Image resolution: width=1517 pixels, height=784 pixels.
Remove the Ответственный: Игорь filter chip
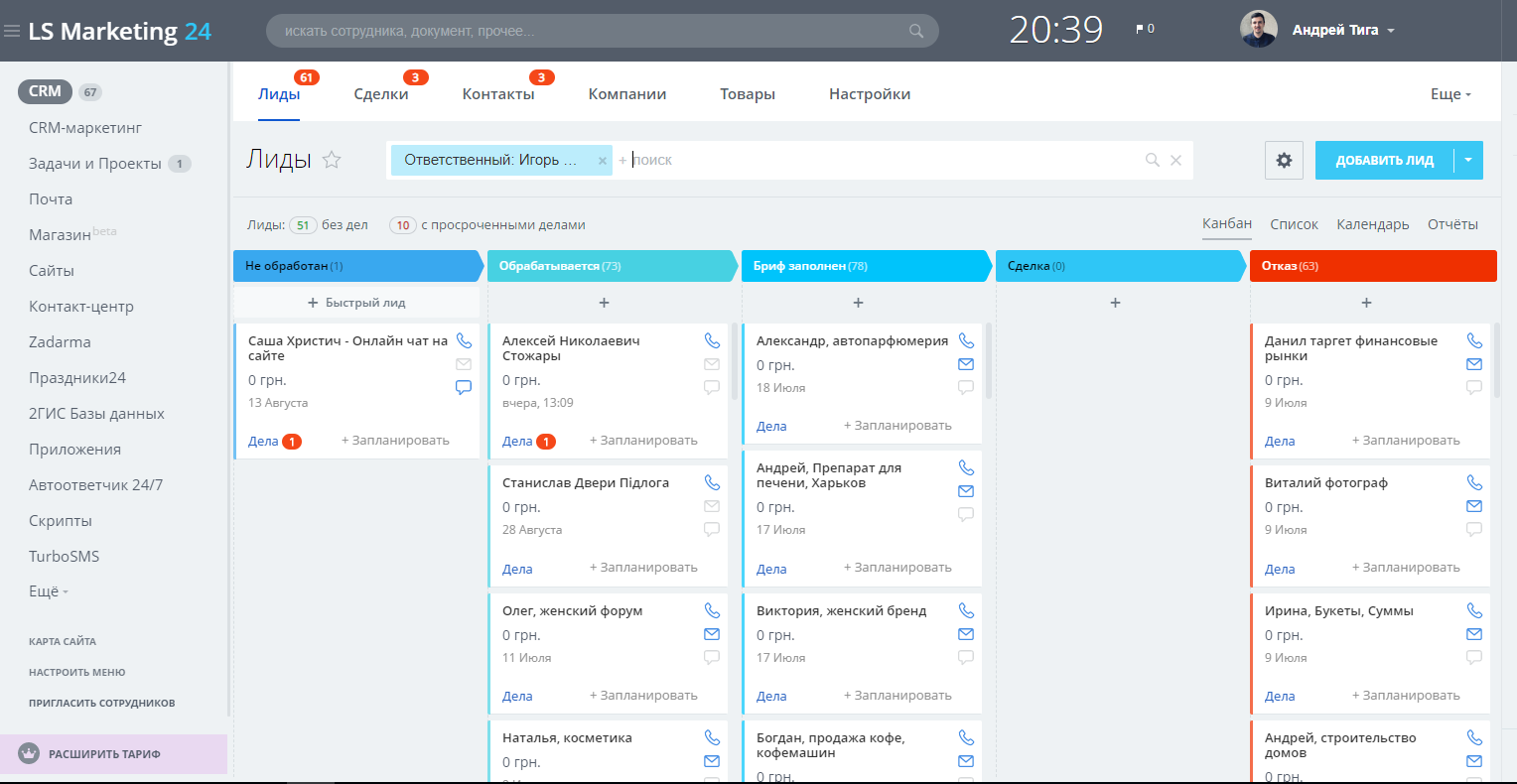pyautogui.click(x=602, y=161)
